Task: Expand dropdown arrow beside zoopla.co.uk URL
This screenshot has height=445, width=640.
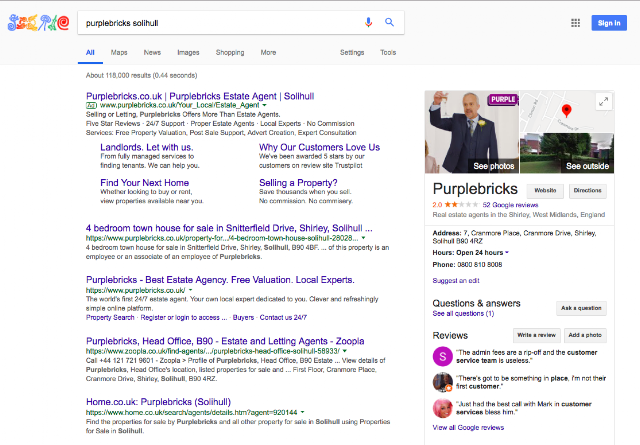Action: click(x=344, y=351)
